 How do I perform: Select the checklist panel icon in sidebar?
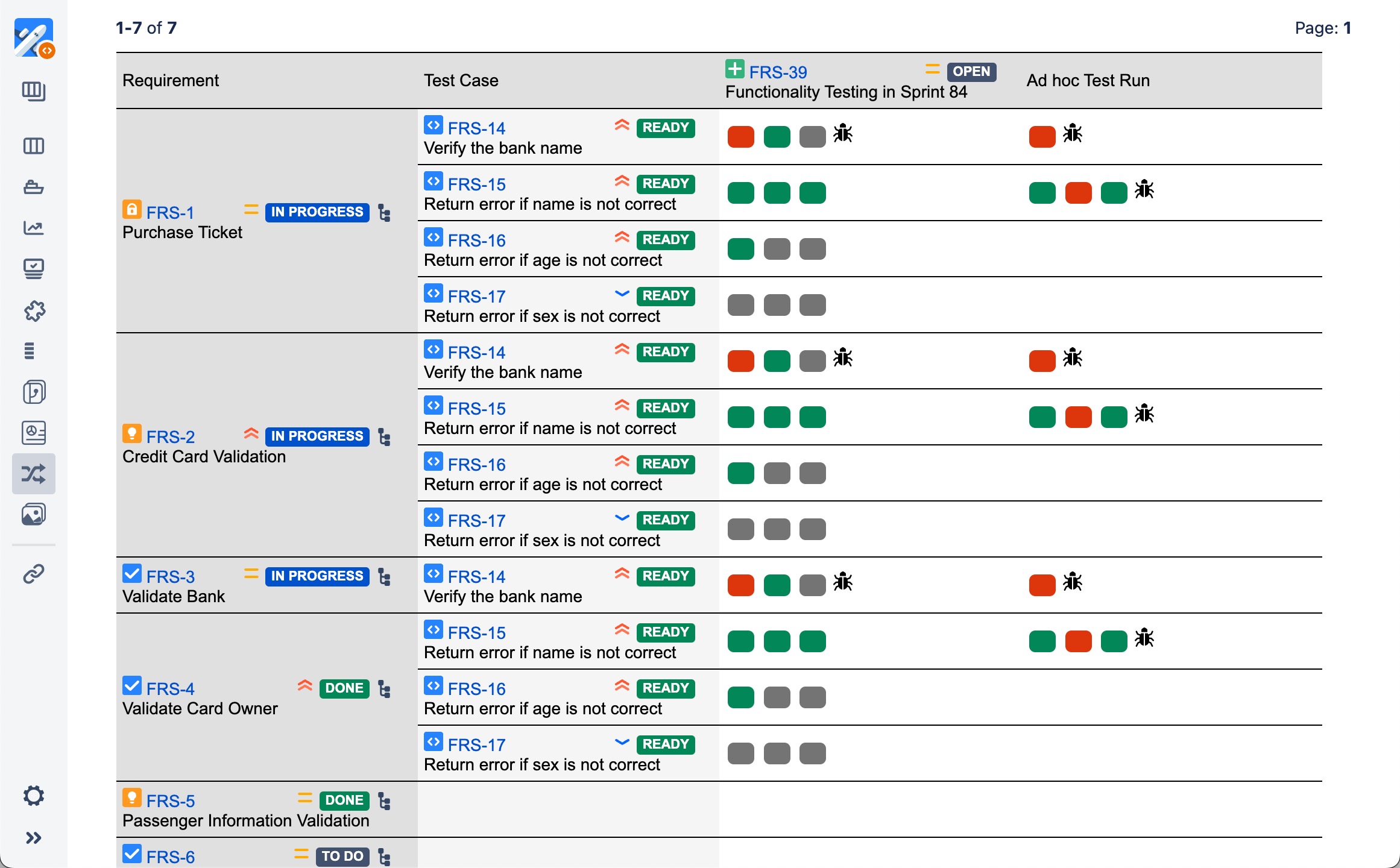pyautogui.click(x=33, y=266)
